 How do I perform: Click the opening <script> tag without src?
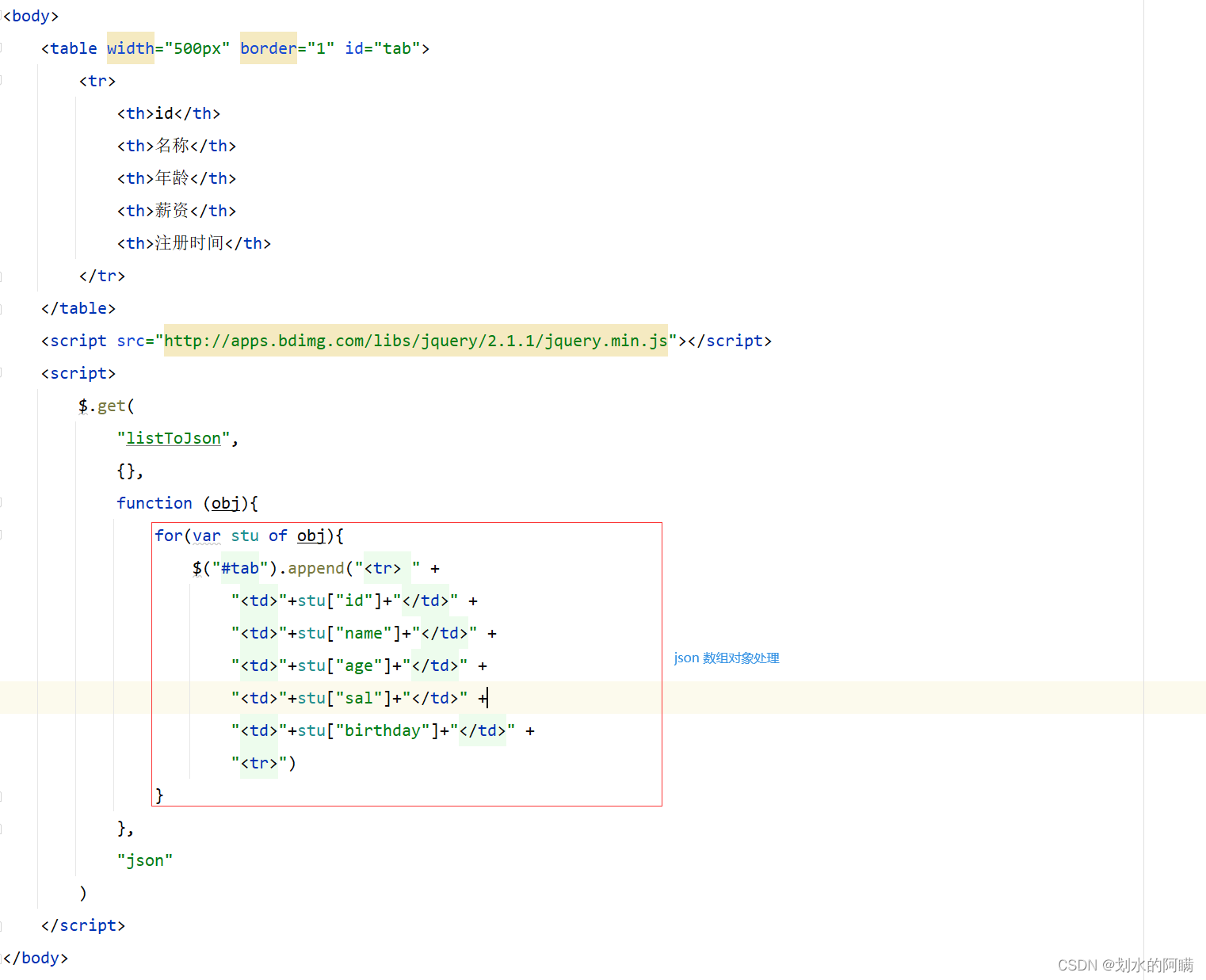(78, 373)
